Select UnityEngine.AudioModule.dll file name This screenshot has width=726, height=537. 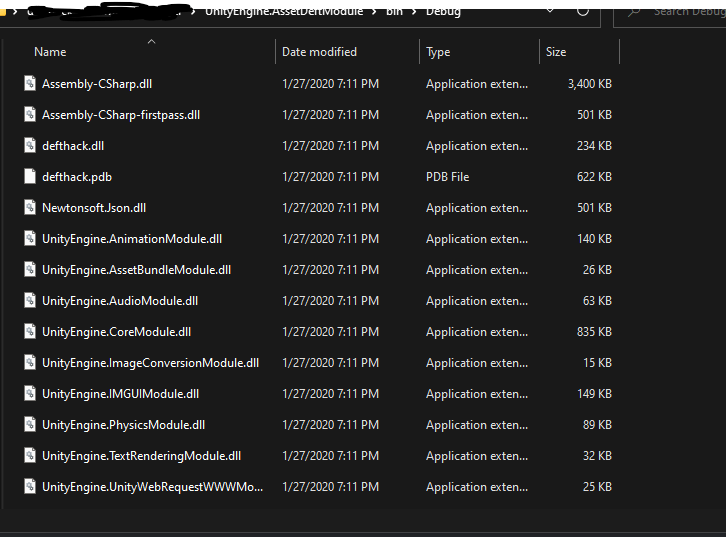(x=120, y=301)
